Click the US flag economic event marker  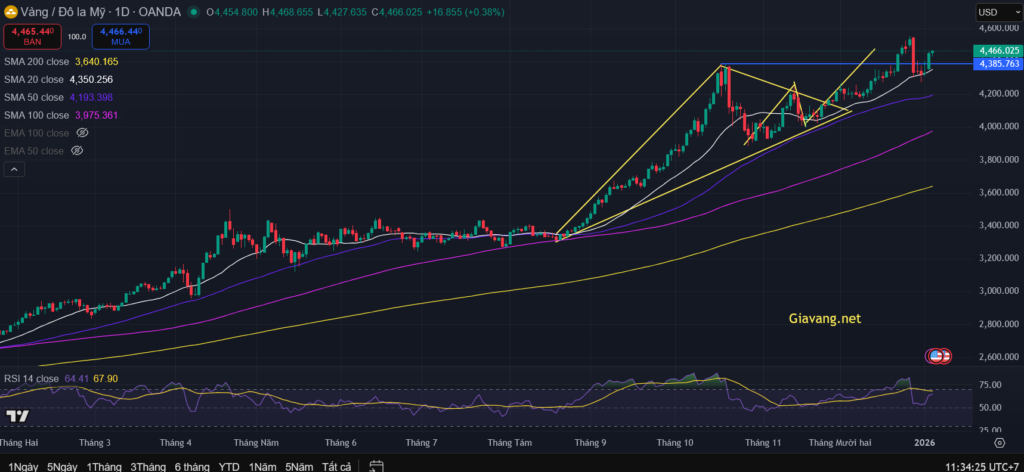click(x=937, y=355)
